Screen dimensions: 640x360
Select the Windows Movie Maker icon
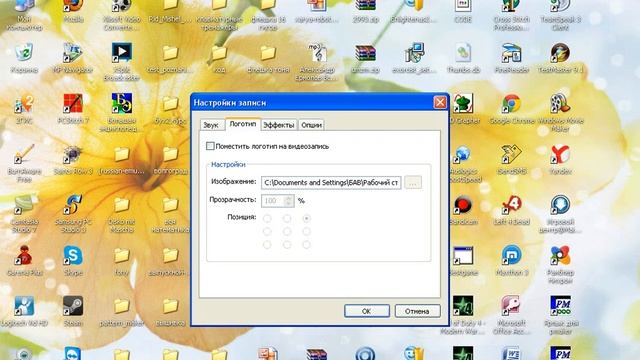(x=560, y=113)
